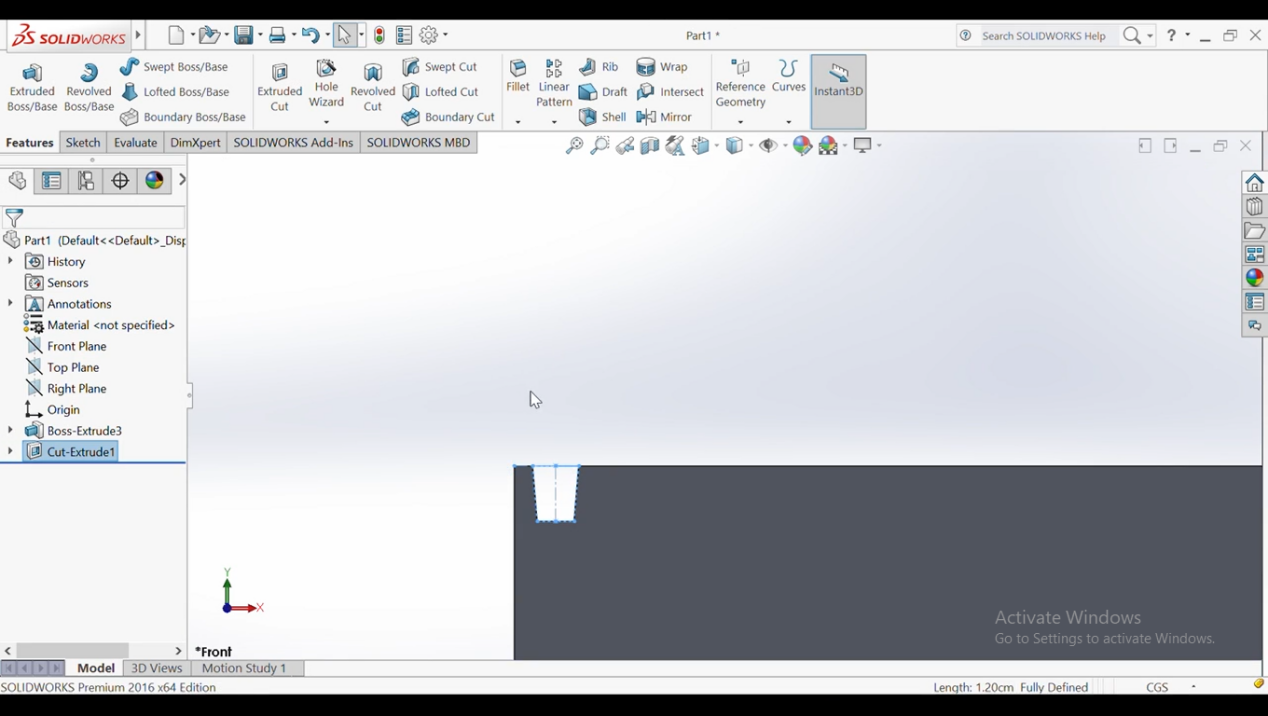Open Section View tool
Image resolution: width=1268 pixels, height=716 pixels.
[650, 146]
